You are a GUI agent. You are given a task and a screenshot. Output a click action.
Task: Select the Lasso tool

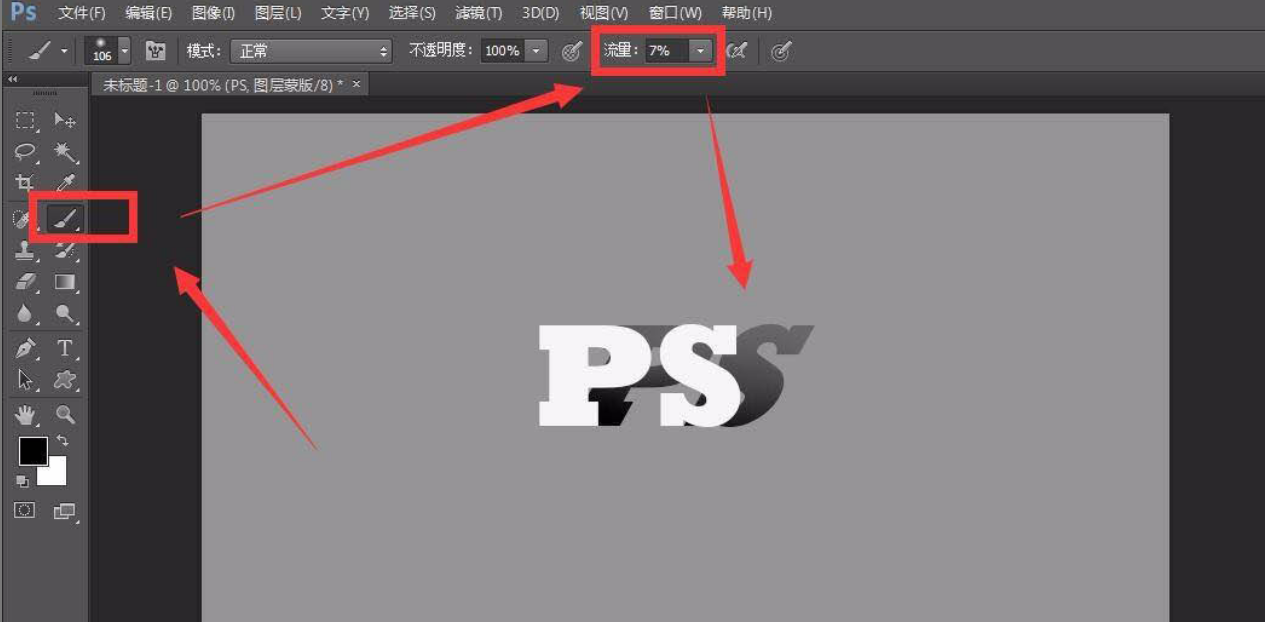pos(25,152)
